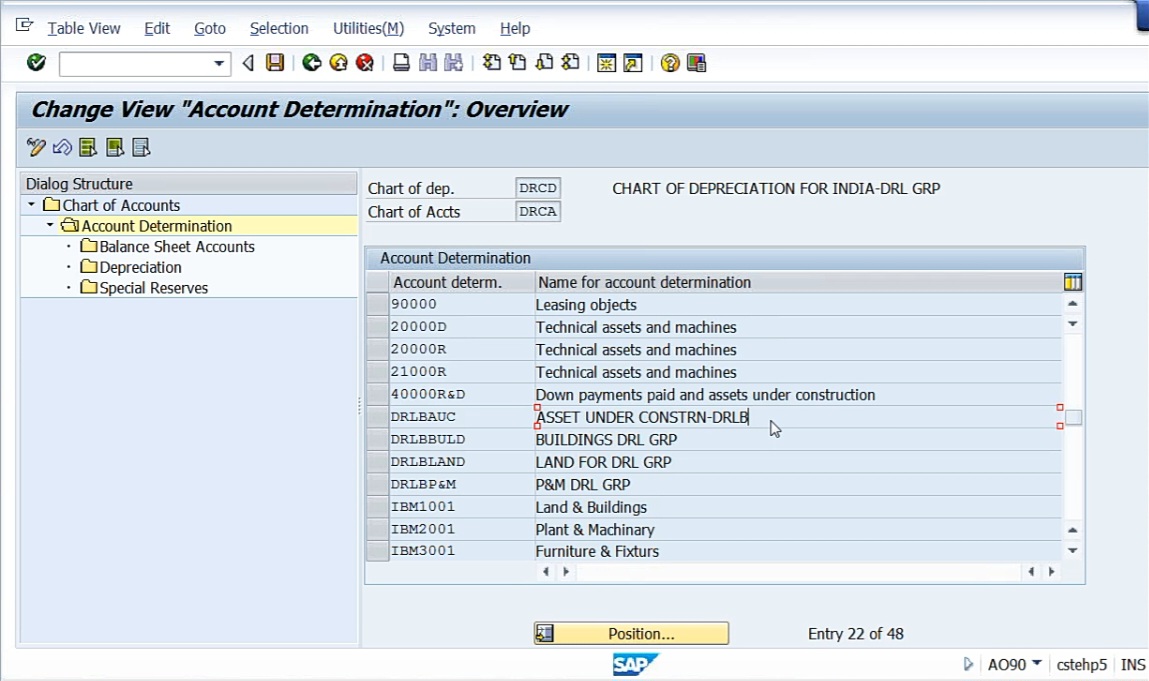Select the row for DRLBBULD

[377, 439]
